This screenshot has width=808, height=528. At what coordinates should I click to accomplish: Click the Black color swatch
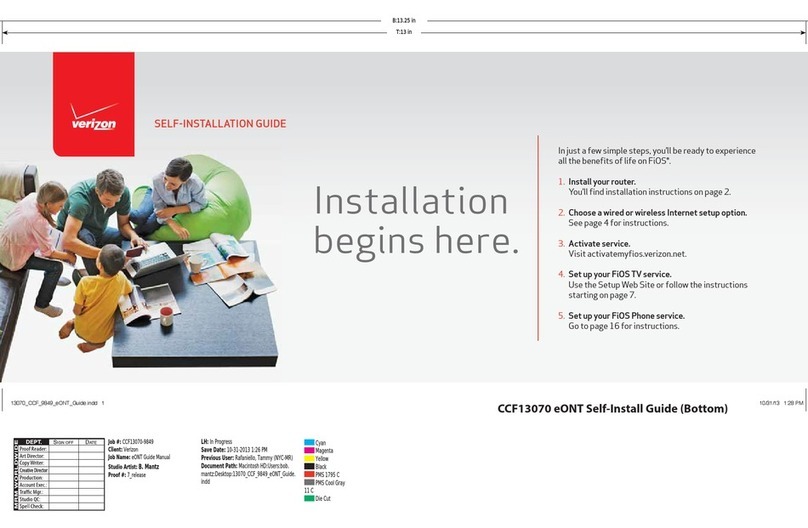point(309,466)
